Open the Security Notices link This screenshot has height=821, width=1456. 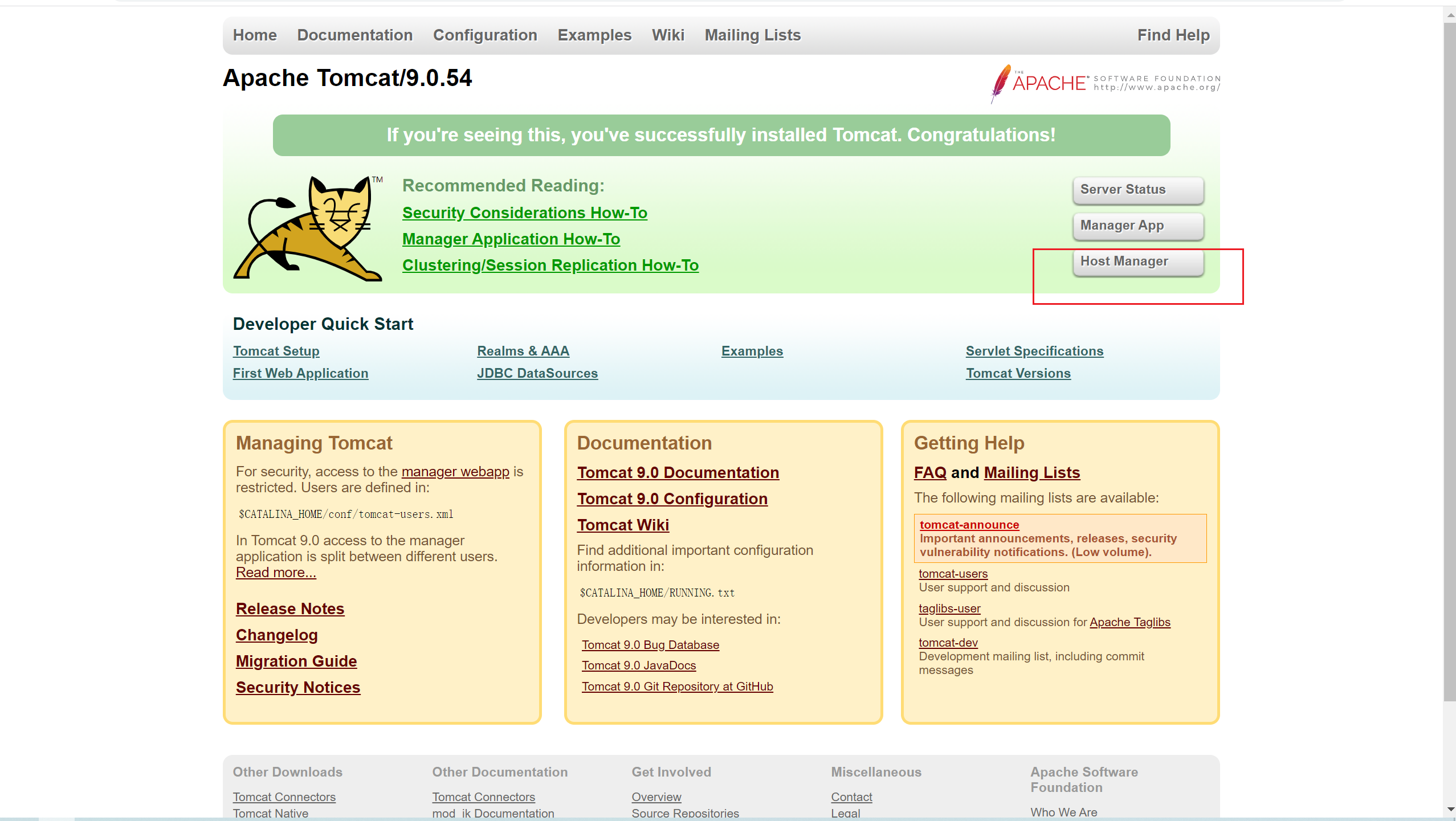298,688
